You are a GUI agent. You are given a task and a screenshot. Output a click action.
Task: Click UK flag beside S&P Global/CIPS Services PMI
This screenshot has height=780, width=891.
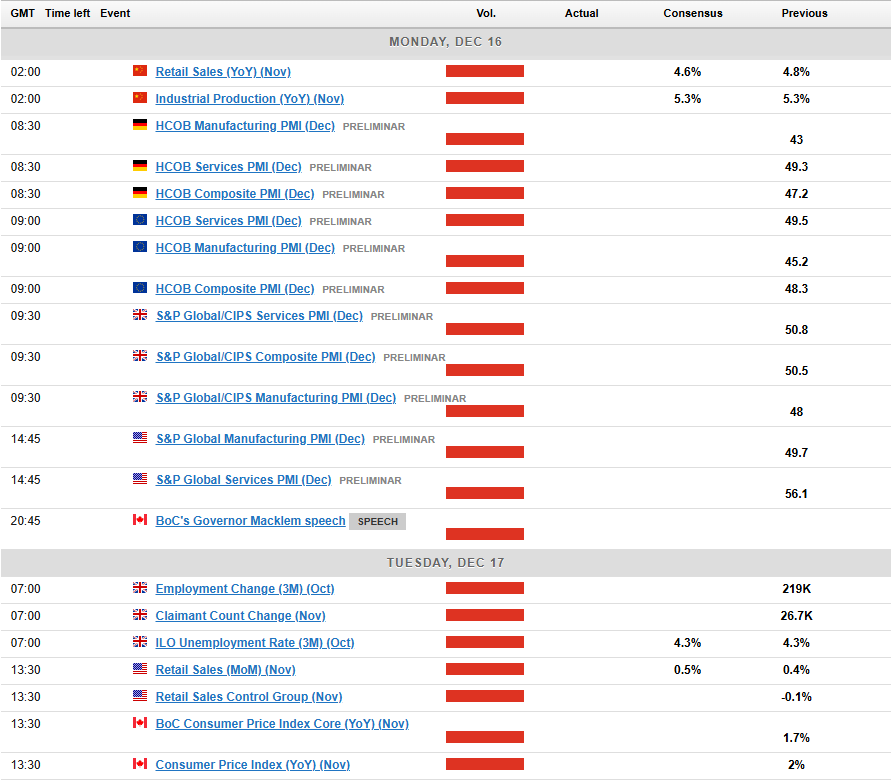pyautogui.click(x=140, y=315)
